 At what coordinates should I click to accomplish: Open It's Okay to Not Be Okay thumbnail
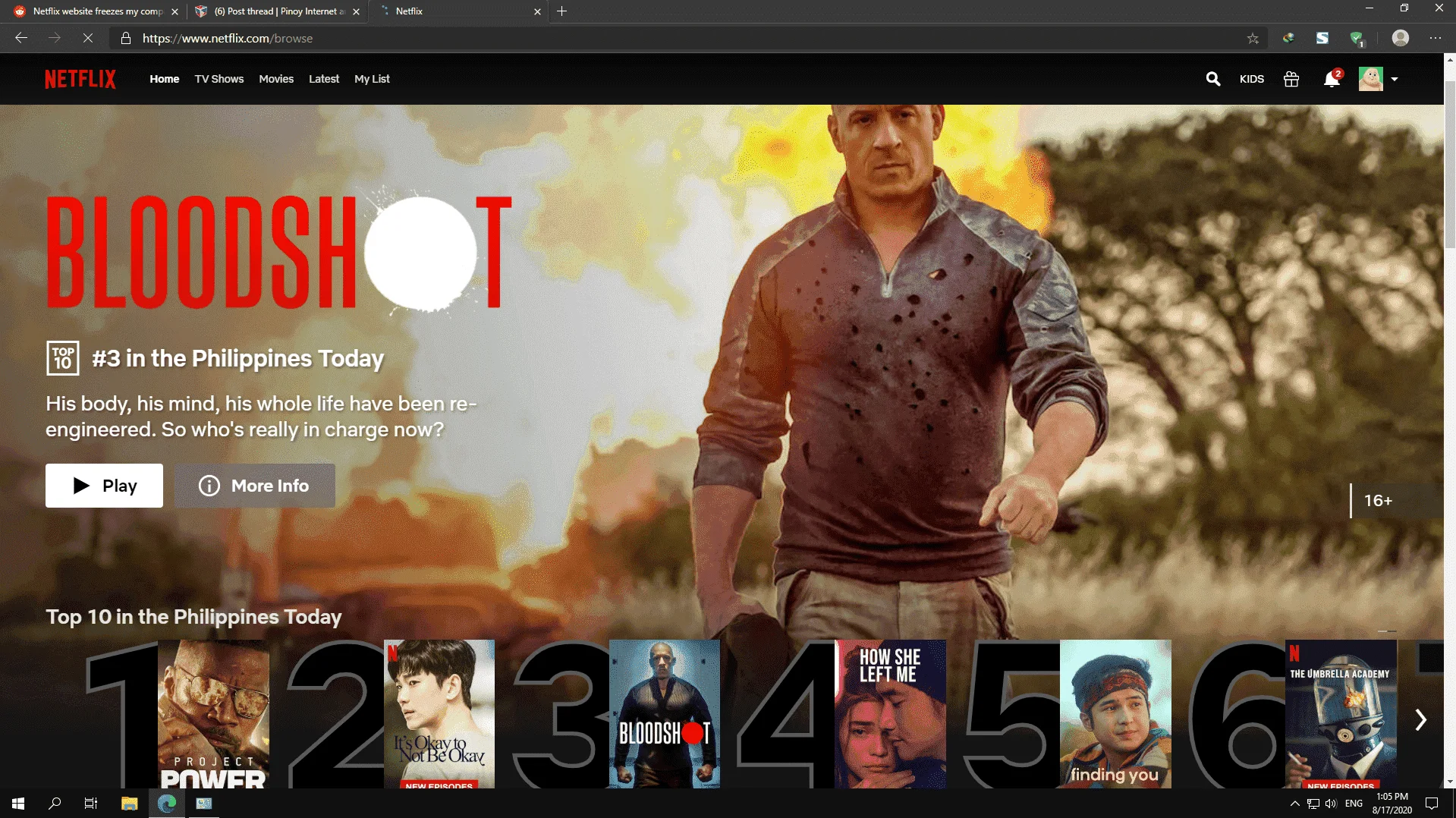pos(439,714)
